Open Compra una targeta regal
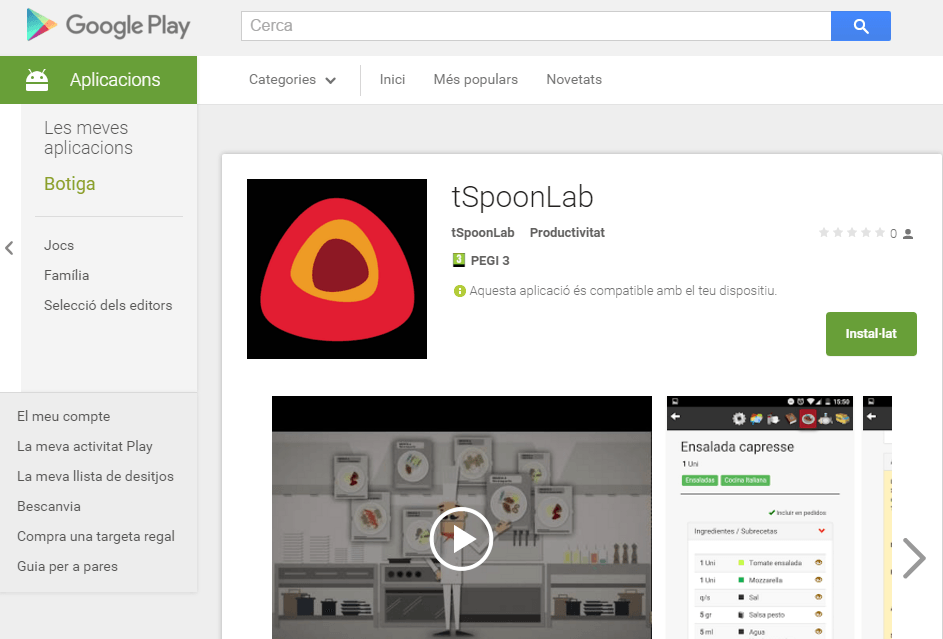Image resolution: width=943 pixels, height=639 pixels. (x=96, y=536)
